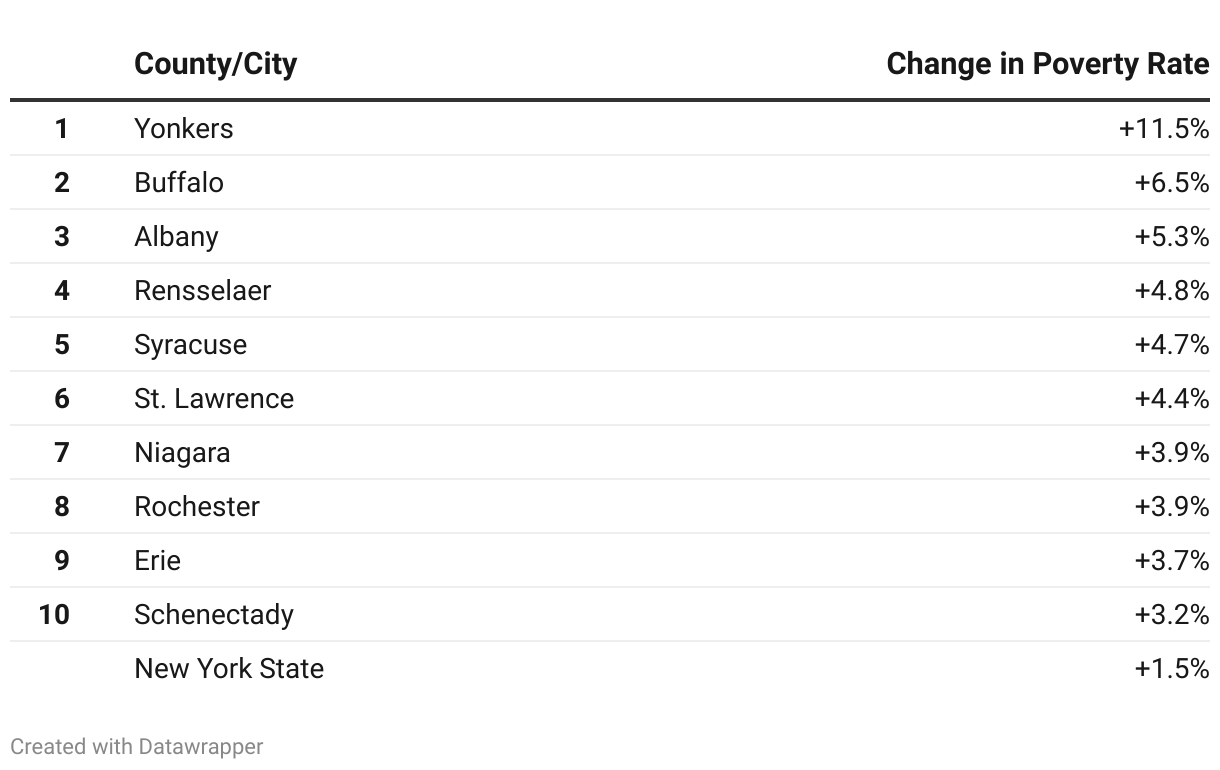Select the Yonkers row name
Screen dimensions: 1220x770
183,129
